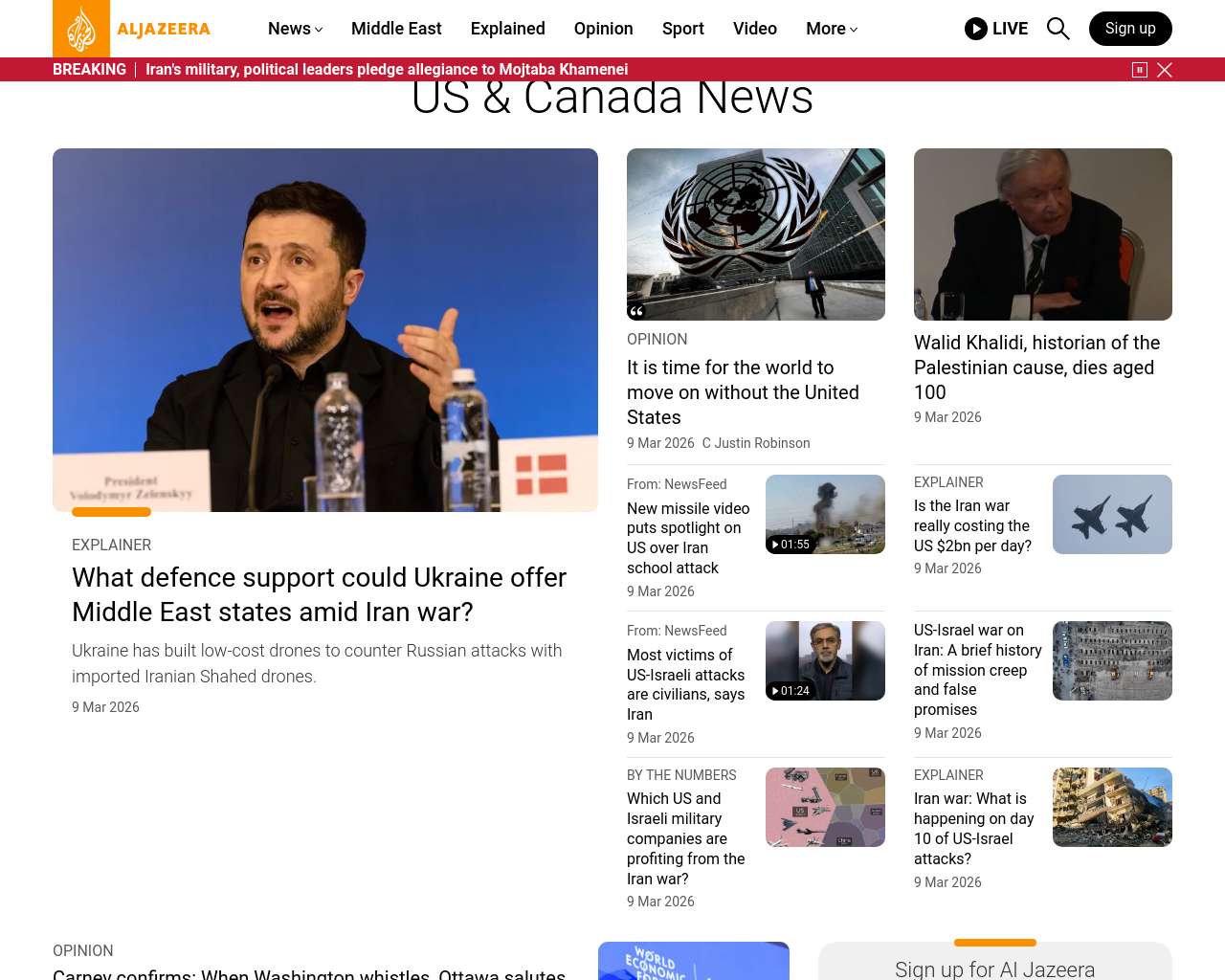The image size is (1225, 980).
Task: Open author C Justin Robinson's page
Action: point(756,443)
